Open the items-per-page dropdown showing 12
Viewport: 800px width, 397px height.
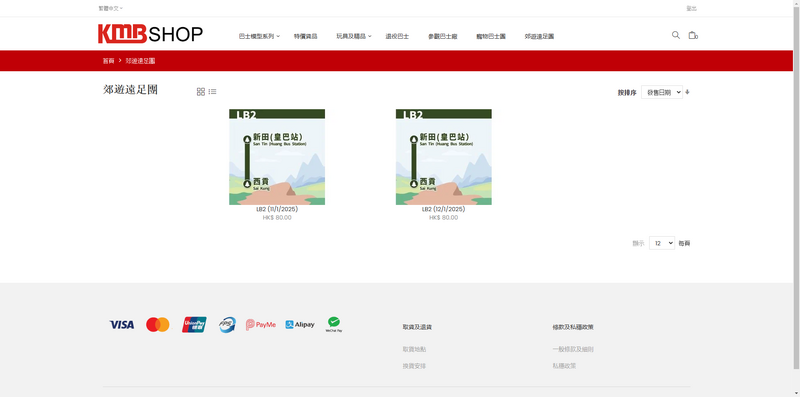662,243
